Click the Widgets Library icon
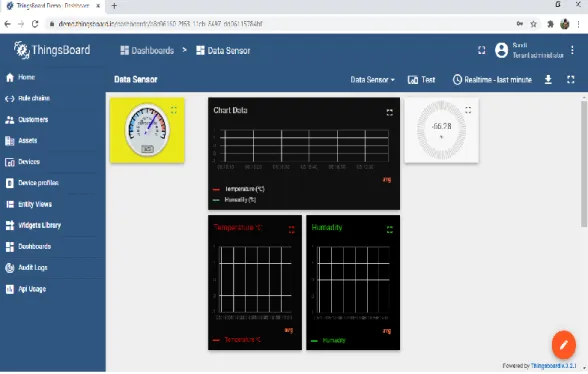 10,225
